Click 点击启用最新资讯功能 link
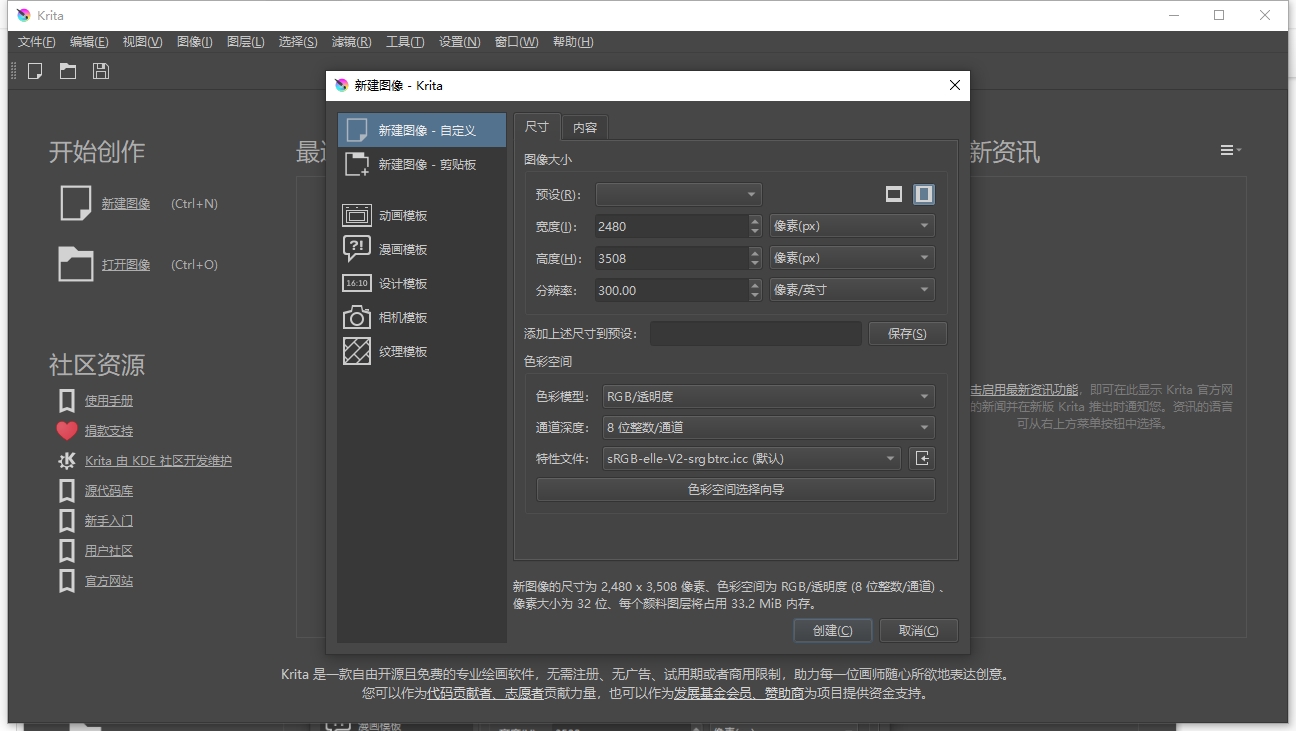Screen dimensions: 1296x731 (1024, 390)
